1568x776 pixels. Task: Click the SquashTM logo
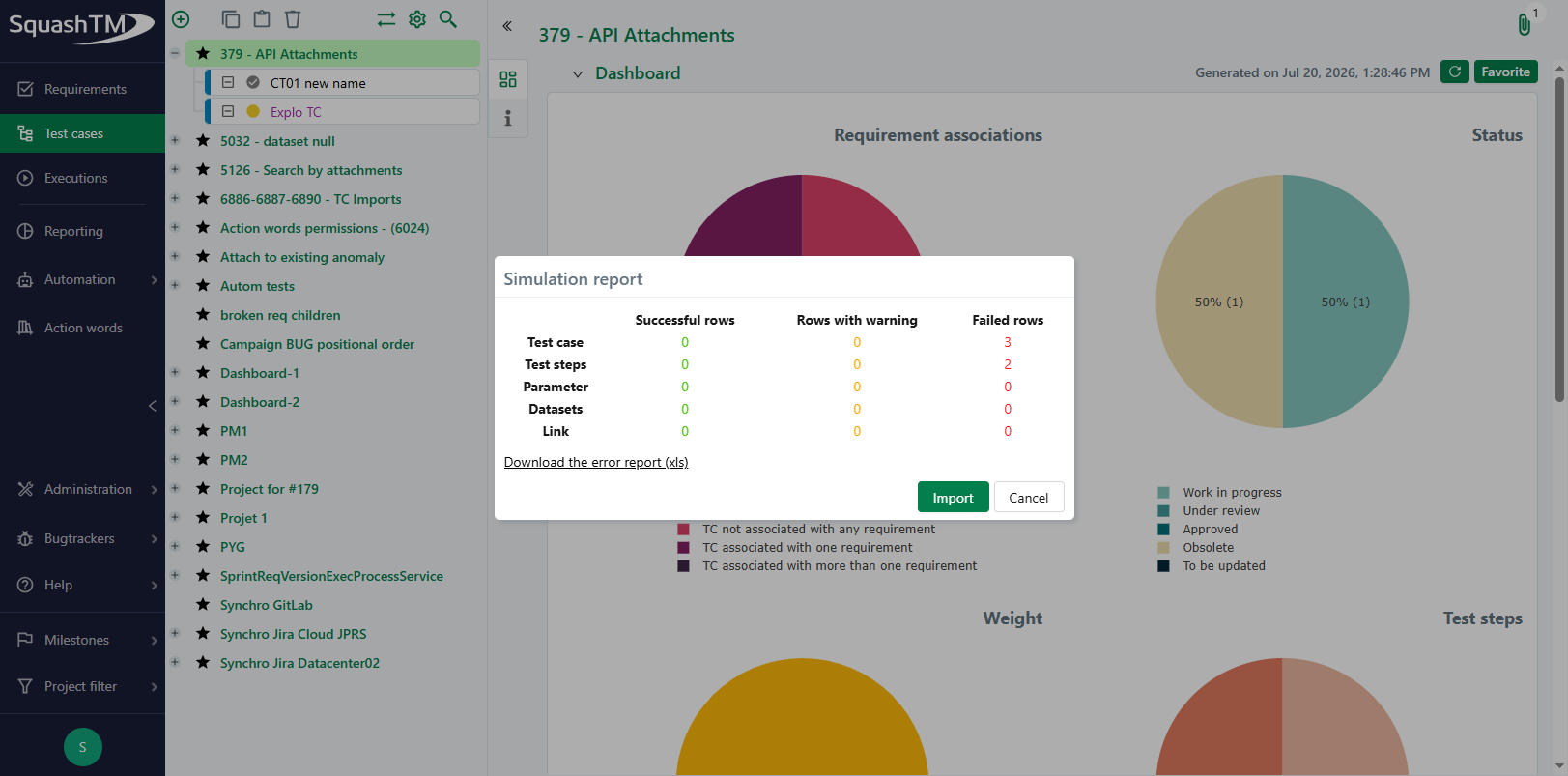pyautogui.click(x=81, y=26)
